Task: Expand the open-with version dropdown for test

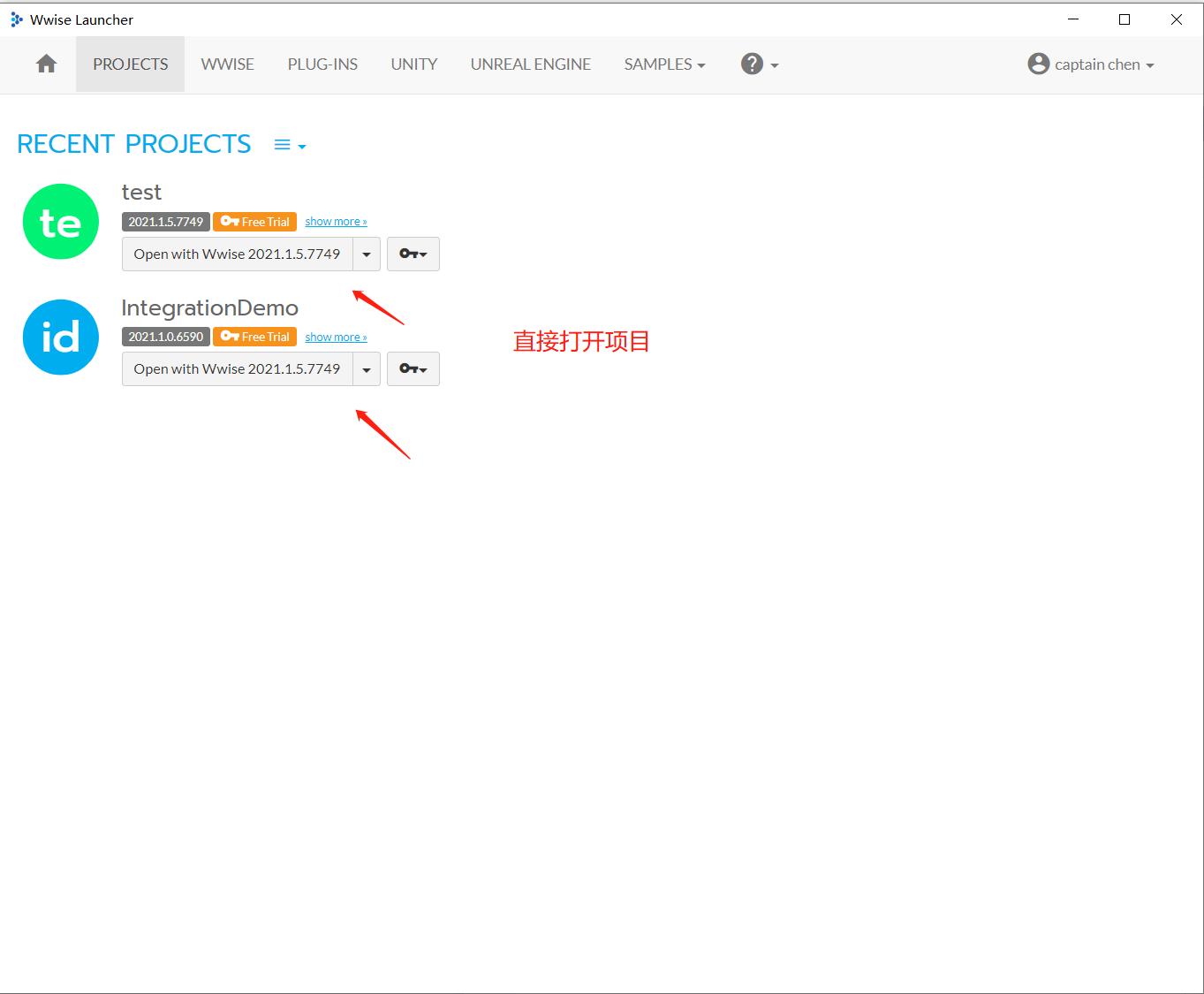Action: (367, 254)
